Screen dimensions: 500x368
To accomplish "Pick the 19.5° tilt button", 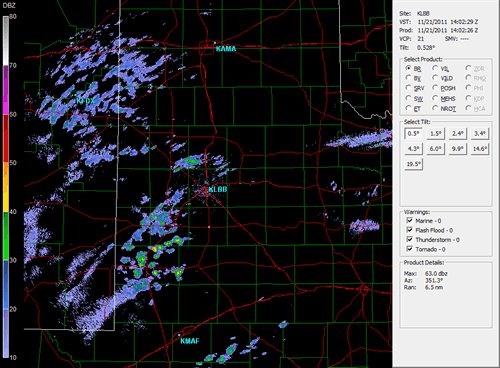I will [413, 164].
